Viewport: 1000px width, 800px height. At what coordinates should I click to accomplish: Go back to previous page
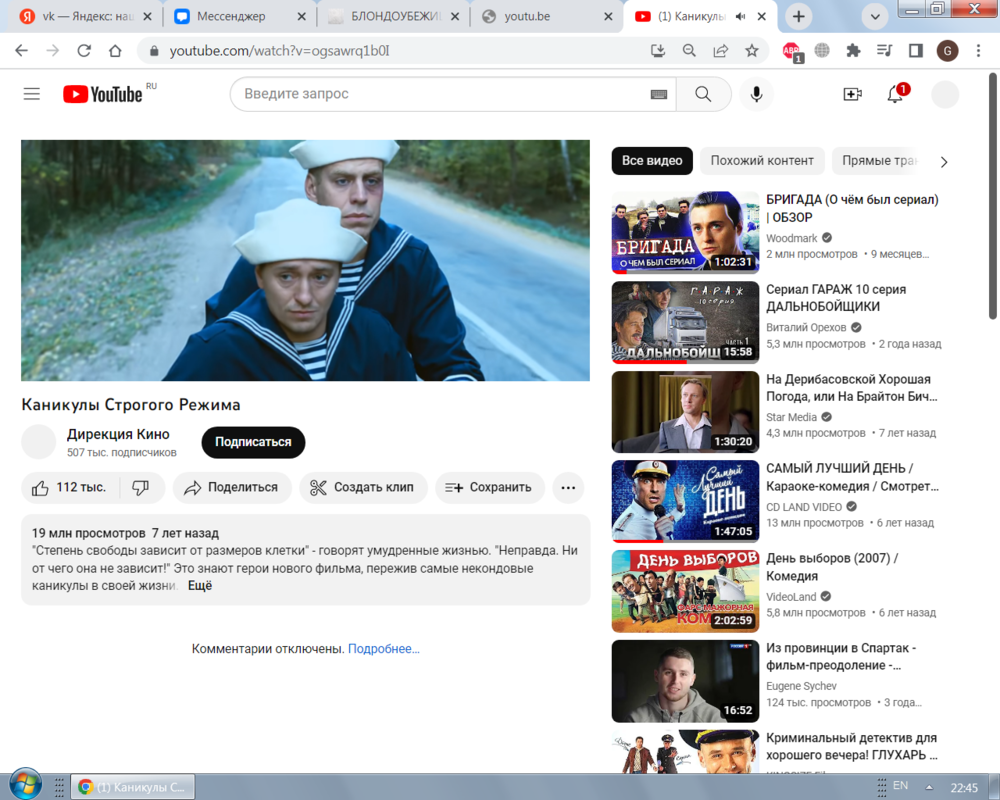(22, 51)
